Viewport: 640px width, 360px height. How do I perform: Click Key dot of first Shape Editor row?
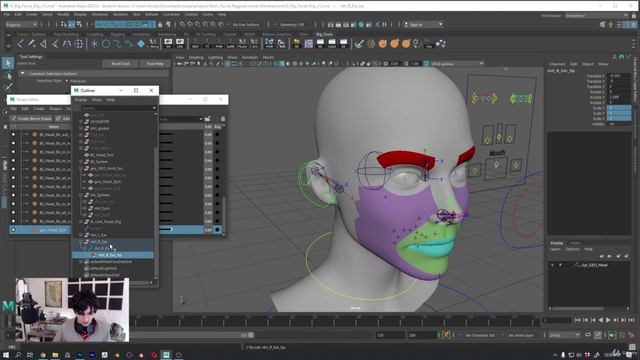(x=217, y=134)
